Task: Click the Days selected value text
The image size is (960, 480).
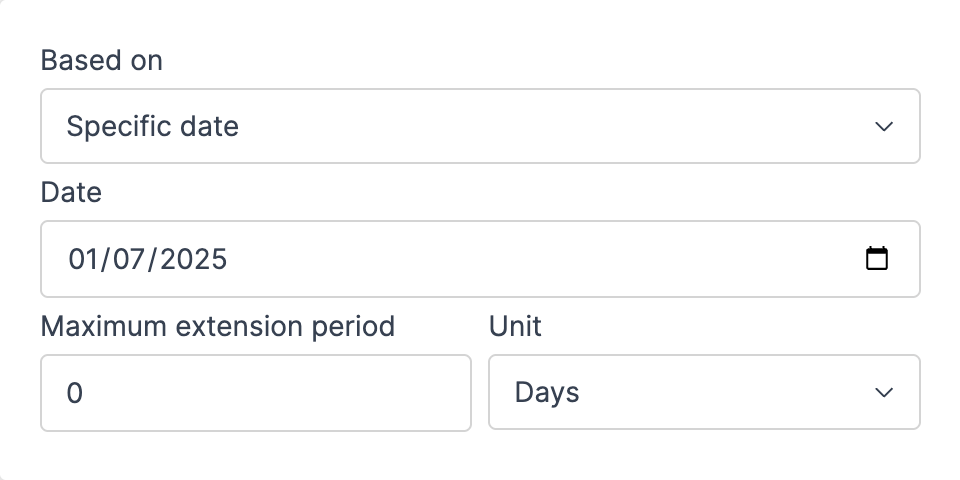Action: pyautogui.click(x=547, y=393)
